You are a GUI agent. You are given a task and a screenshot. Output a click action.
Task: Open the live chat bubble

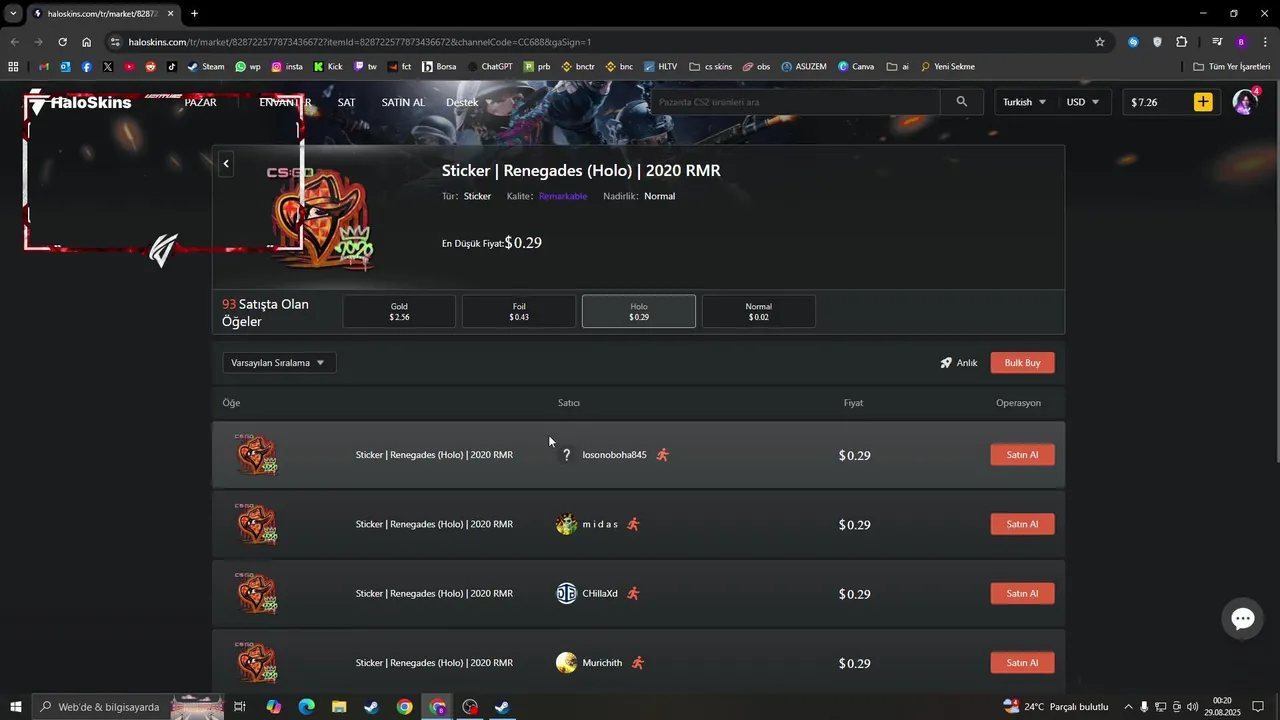coord(1243,619)
